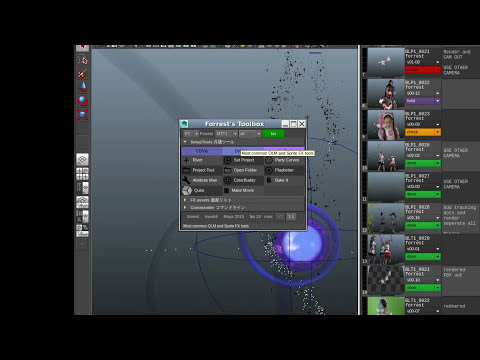Screen dimensions: 480x360
Task: Launch the Attribute Man wrench tool
Action: 202,180
